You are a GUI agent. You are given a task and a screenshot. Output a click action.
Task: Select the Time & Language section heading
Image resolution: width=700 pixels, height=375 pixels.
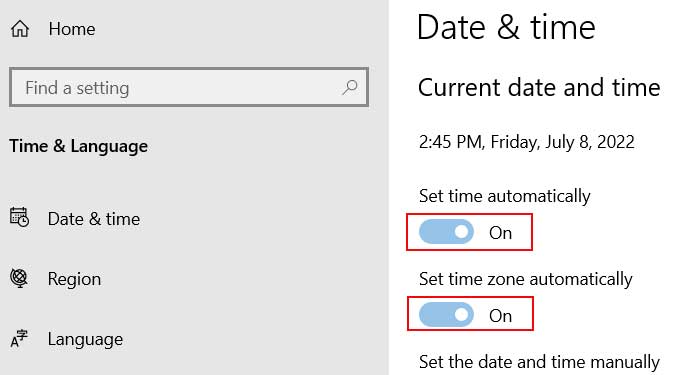coord(79,146)
